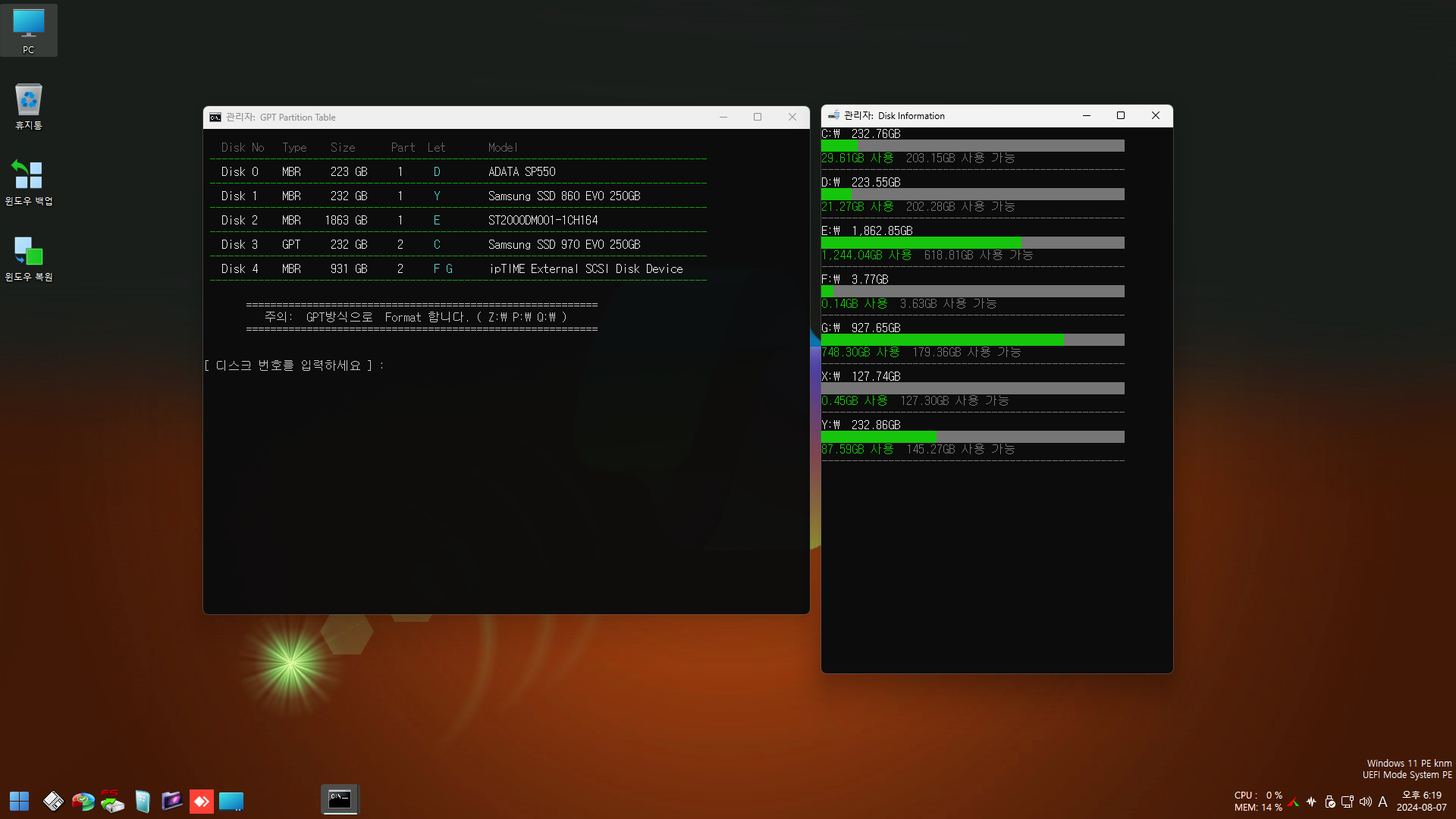This screenshot has width=1456, height=819.
Task: Open the floppy disk icon in taskbar
Action: [53, 801]
